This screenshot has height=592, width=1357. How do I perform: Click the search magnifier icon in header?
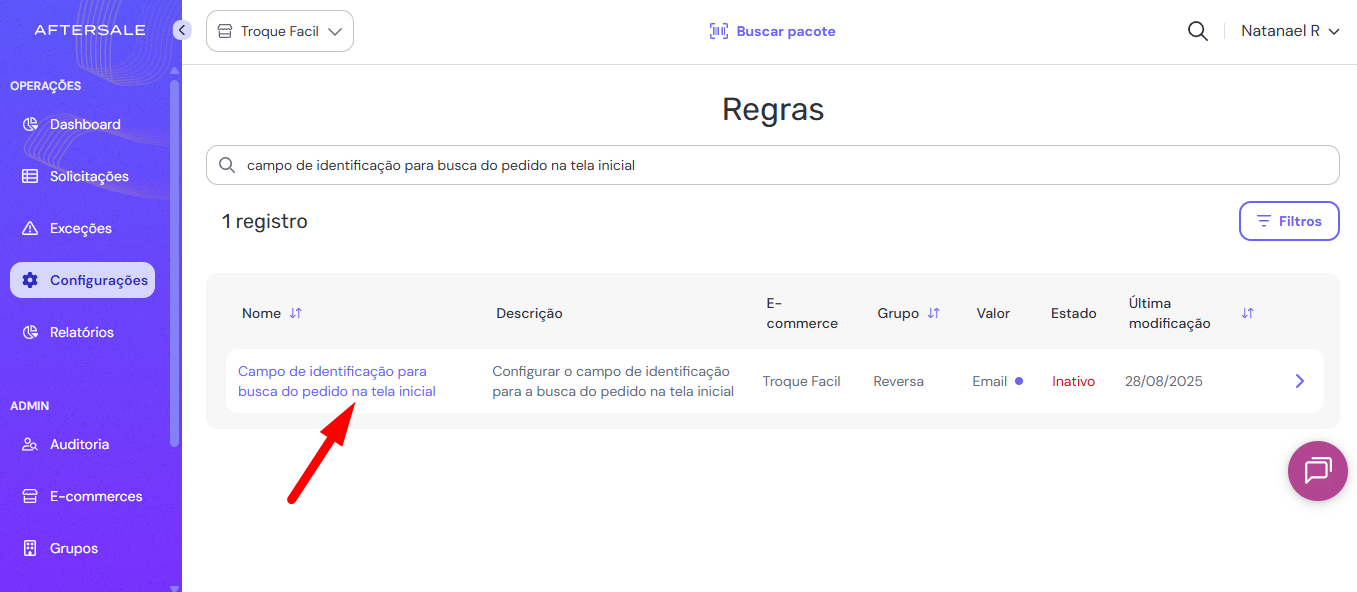1197,31
